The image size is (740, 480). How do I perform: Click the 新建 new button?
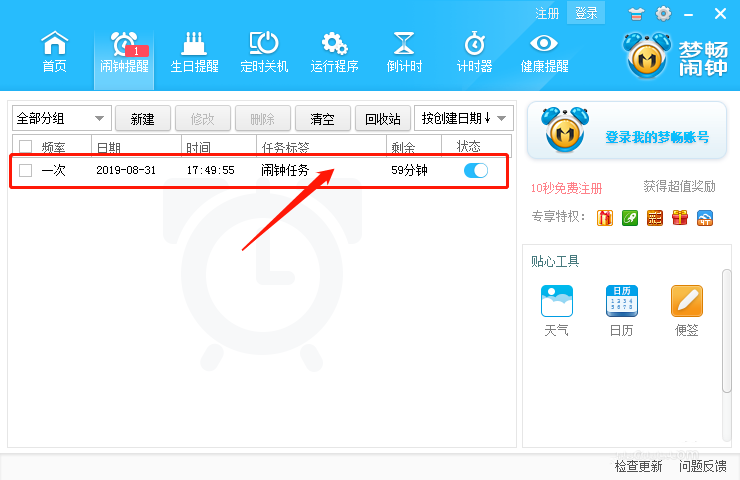pos(143,118)
